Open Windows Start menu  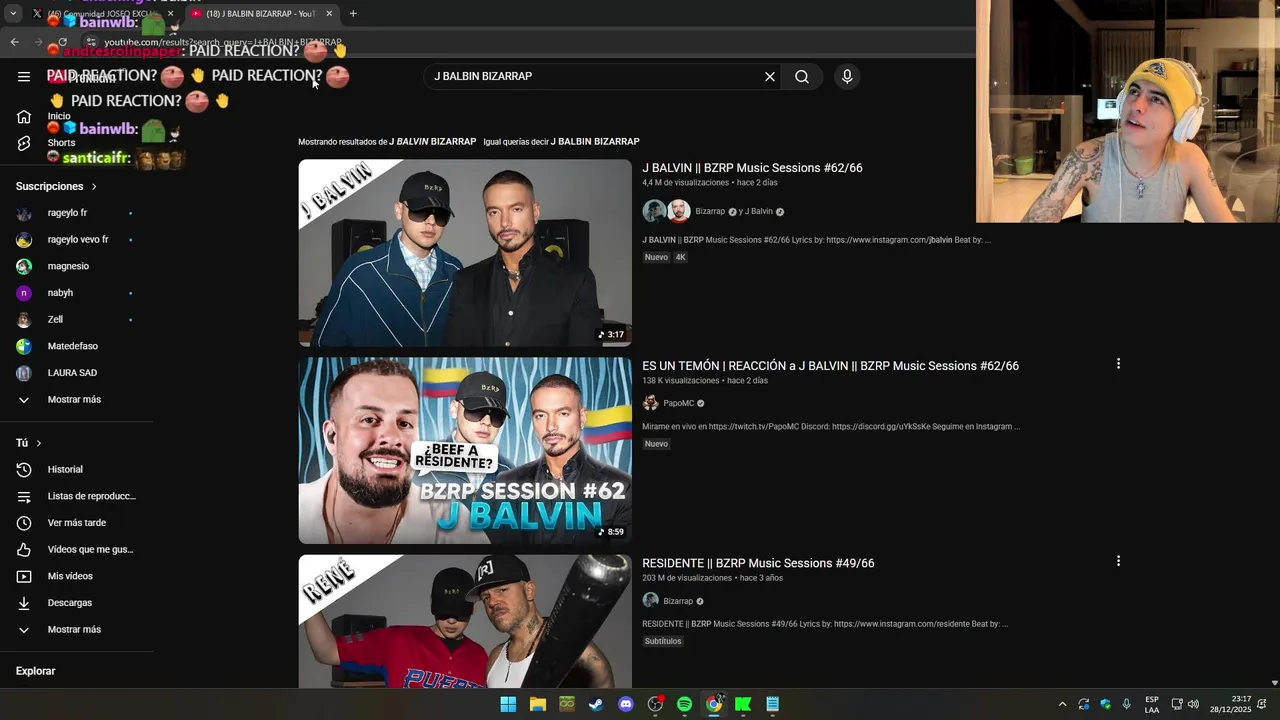[508, 704]
